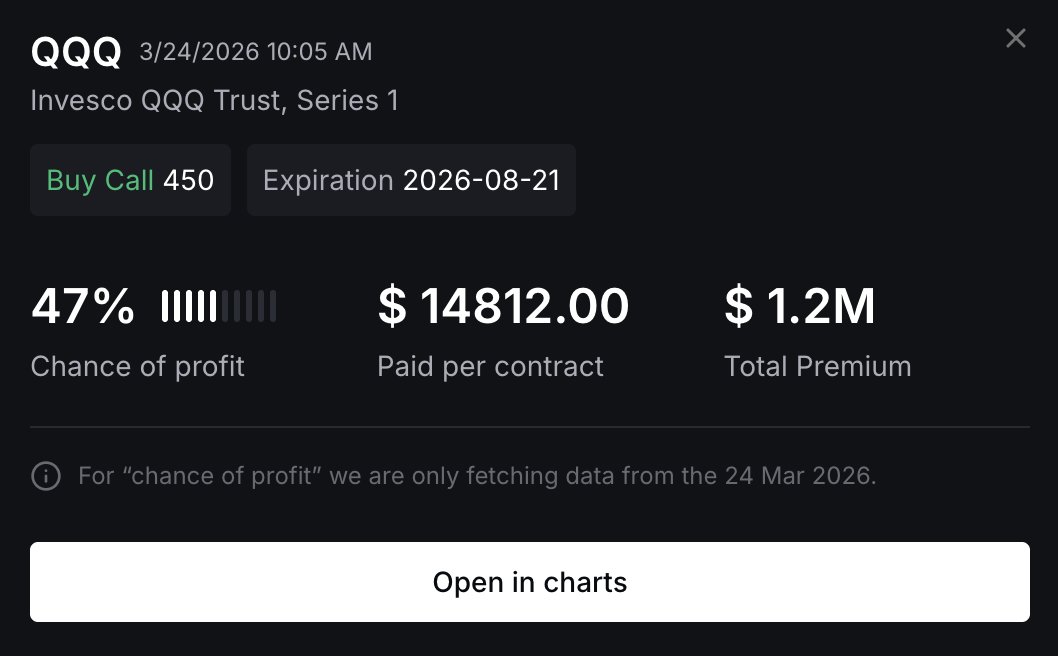This screenshot has width=1058, height=656.
Task: Click the Chance of profit label
Action: click(x=138, y=366)
